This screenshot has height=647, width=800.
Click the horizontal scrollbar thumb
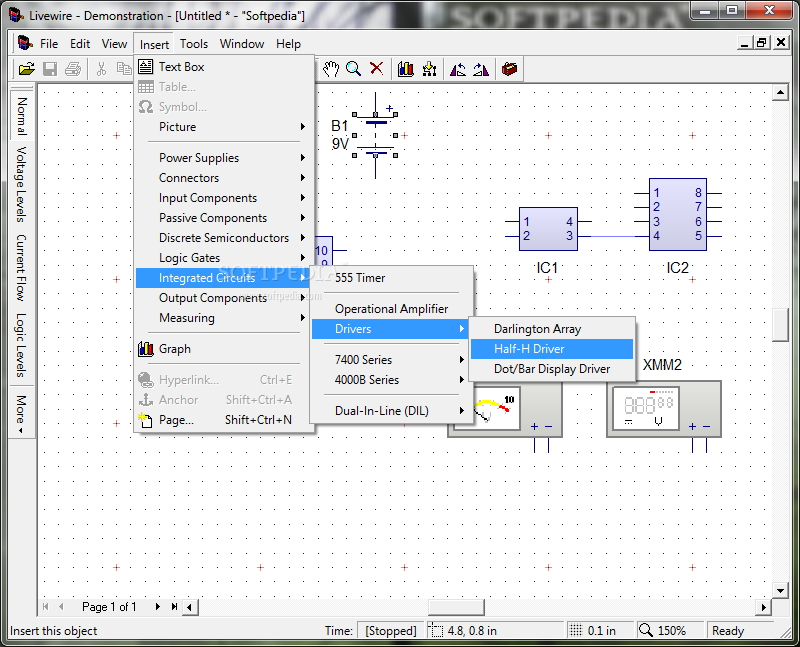coord(456,607)
